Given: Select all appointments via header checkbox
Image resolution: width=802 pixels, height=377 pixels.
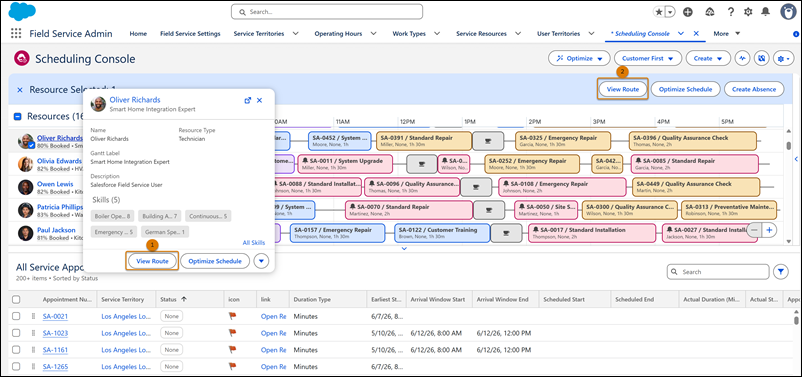Looking at the screenshot, I should pyautogui.click(x=16, y=299).
